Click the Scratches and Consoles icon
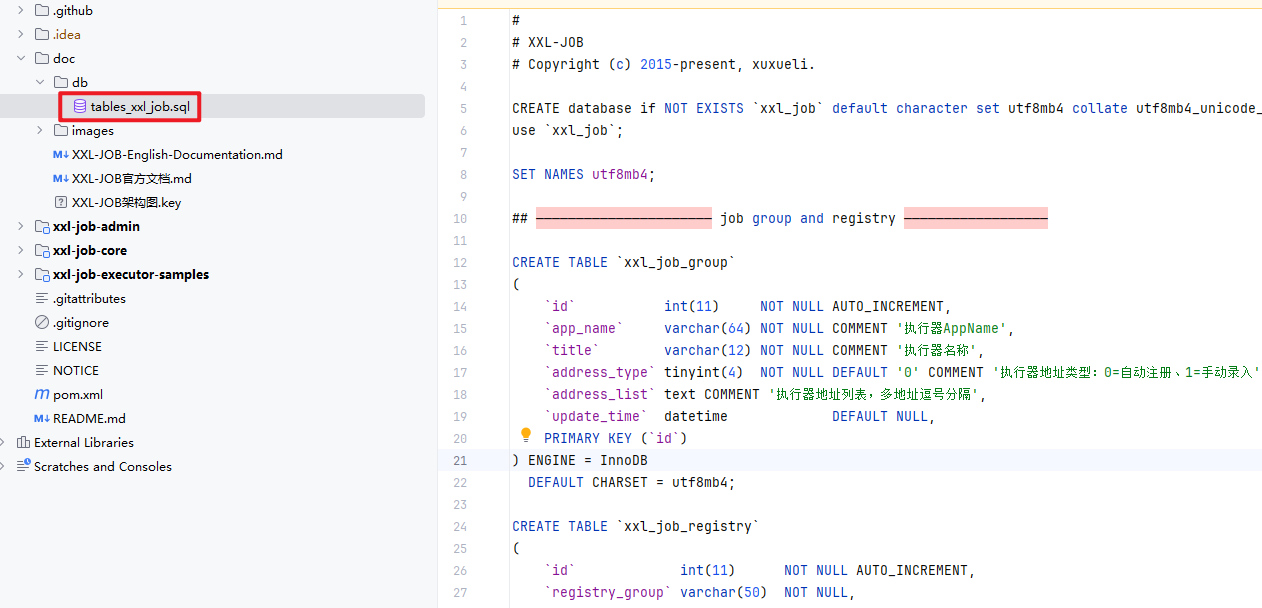 (x=23, y=466)
